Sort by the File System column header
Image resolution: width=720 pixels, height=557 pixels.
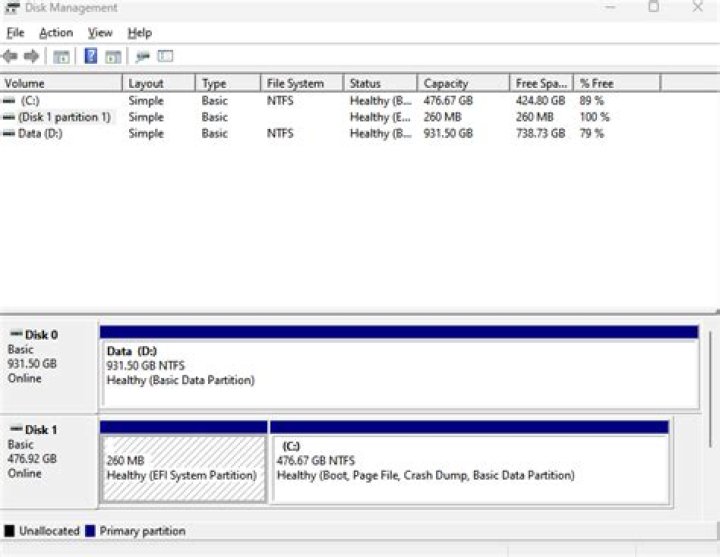pos(302,84)
